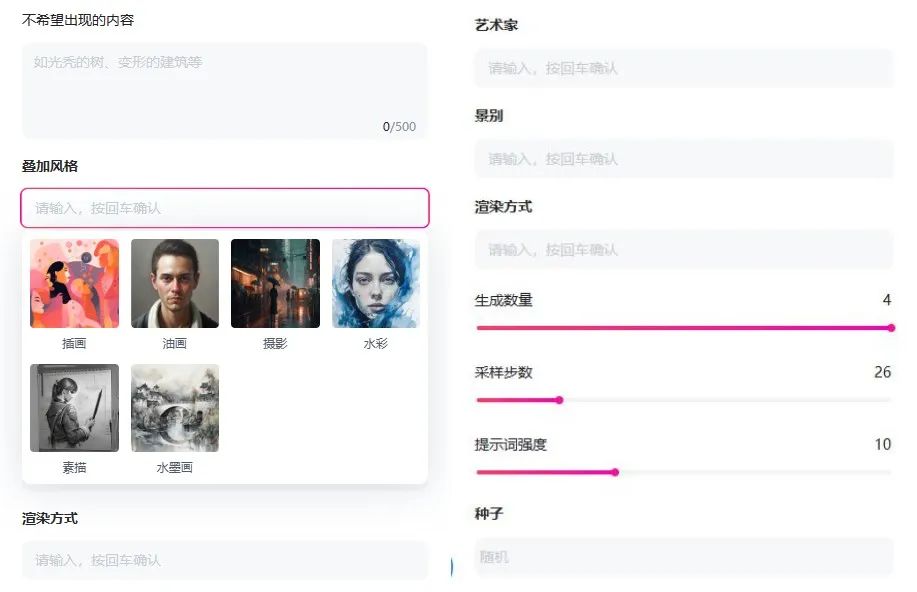Click the 提示词强度 value showing 10
This screenshot has height=592, width=917.
coord(881,443)
